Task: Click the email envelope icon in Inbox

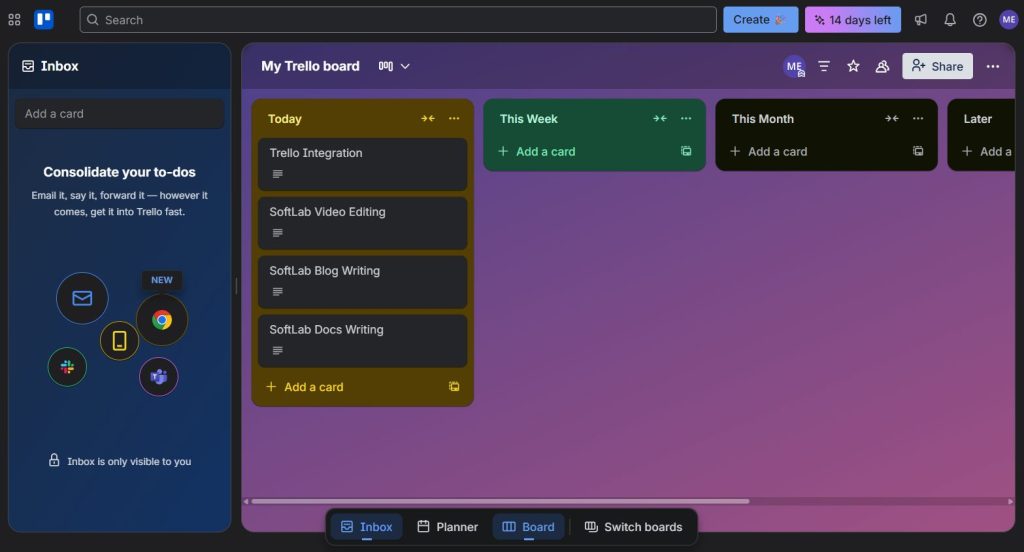Action: tap(82, 299)
